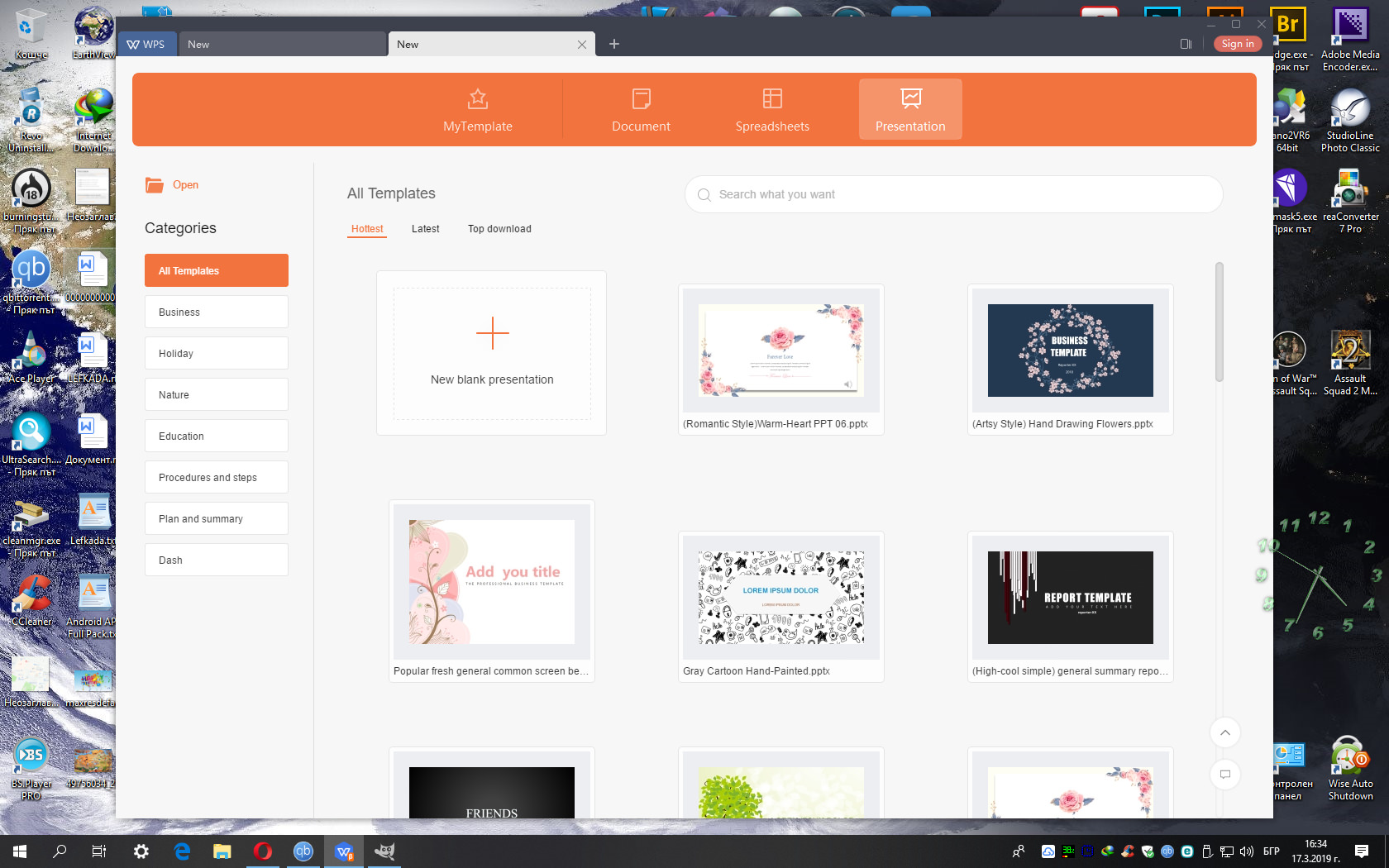Open Adobe Media Encoder desktop icon

pyautogui.click(x=1350, y=40)
